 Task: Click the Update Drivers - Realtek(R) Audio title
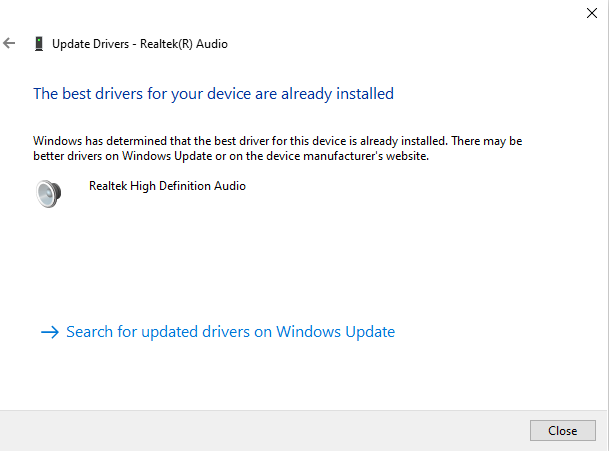point(140,44)
